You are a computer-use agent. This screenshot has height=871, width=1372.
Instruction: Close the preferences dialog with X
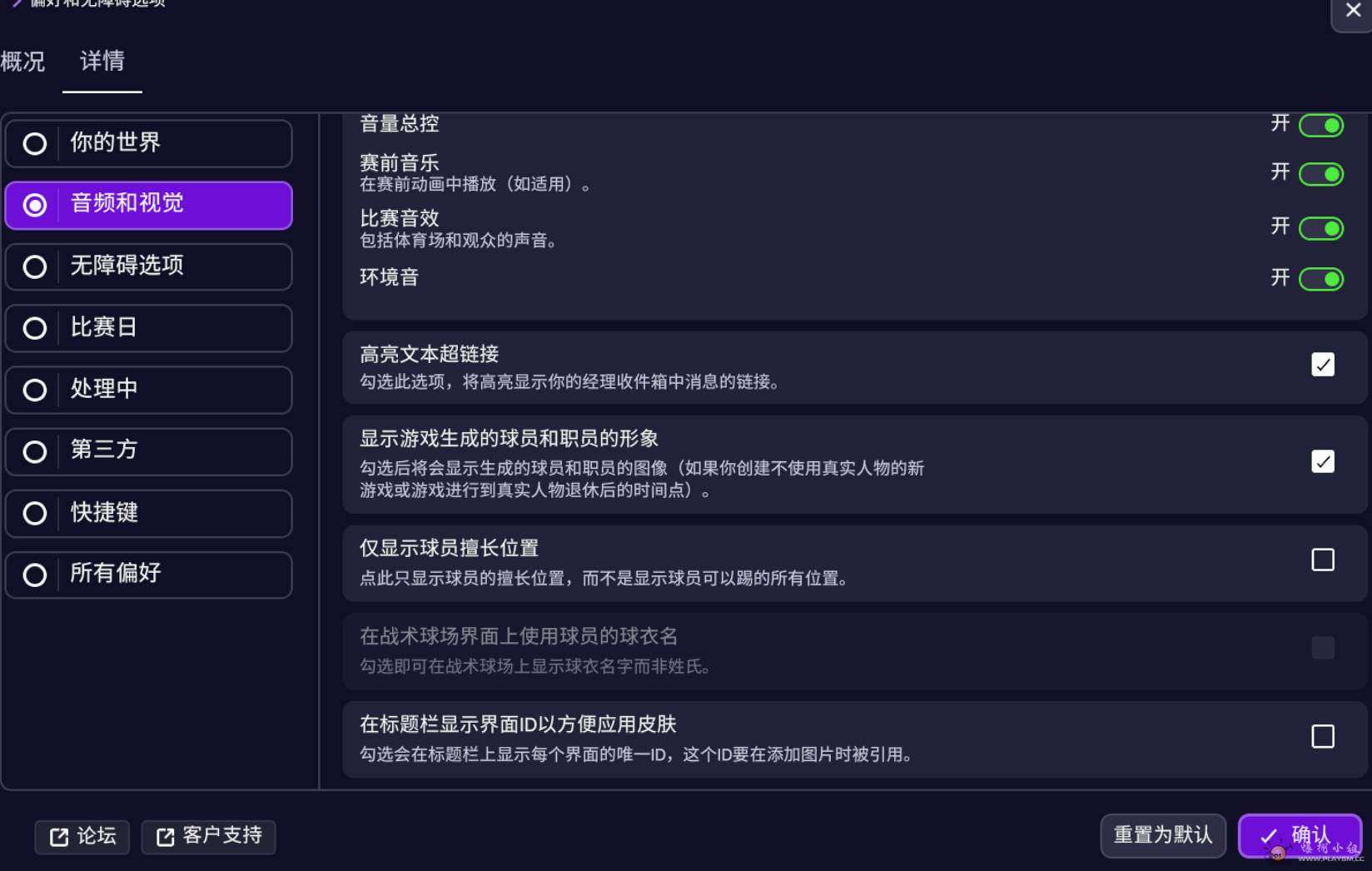point(1354,11)
